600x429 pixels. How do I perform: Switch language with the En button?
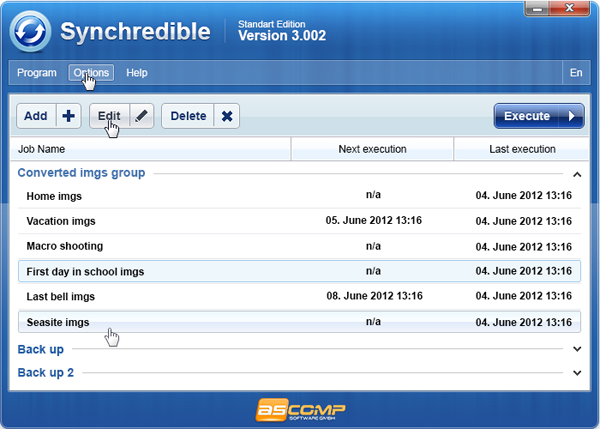tap(576, 73)
